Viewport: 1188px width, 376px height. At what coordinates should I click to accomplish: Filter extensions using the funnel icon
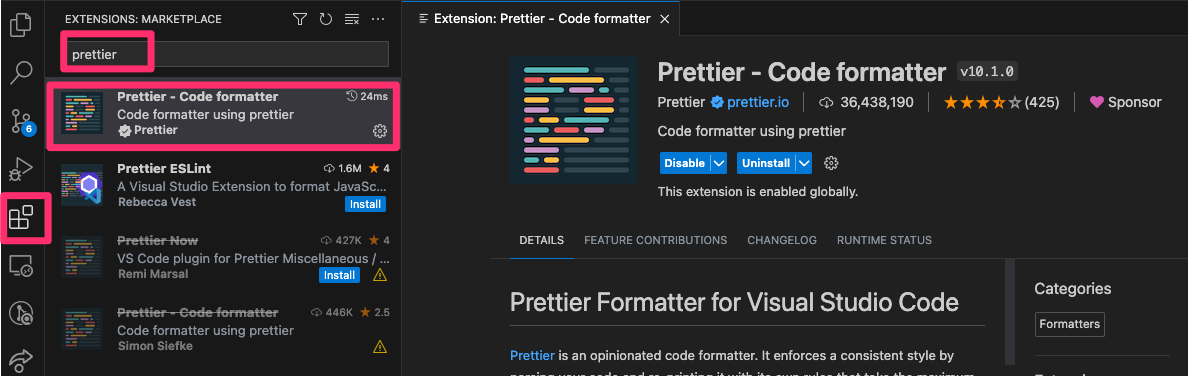pos(300,19)
